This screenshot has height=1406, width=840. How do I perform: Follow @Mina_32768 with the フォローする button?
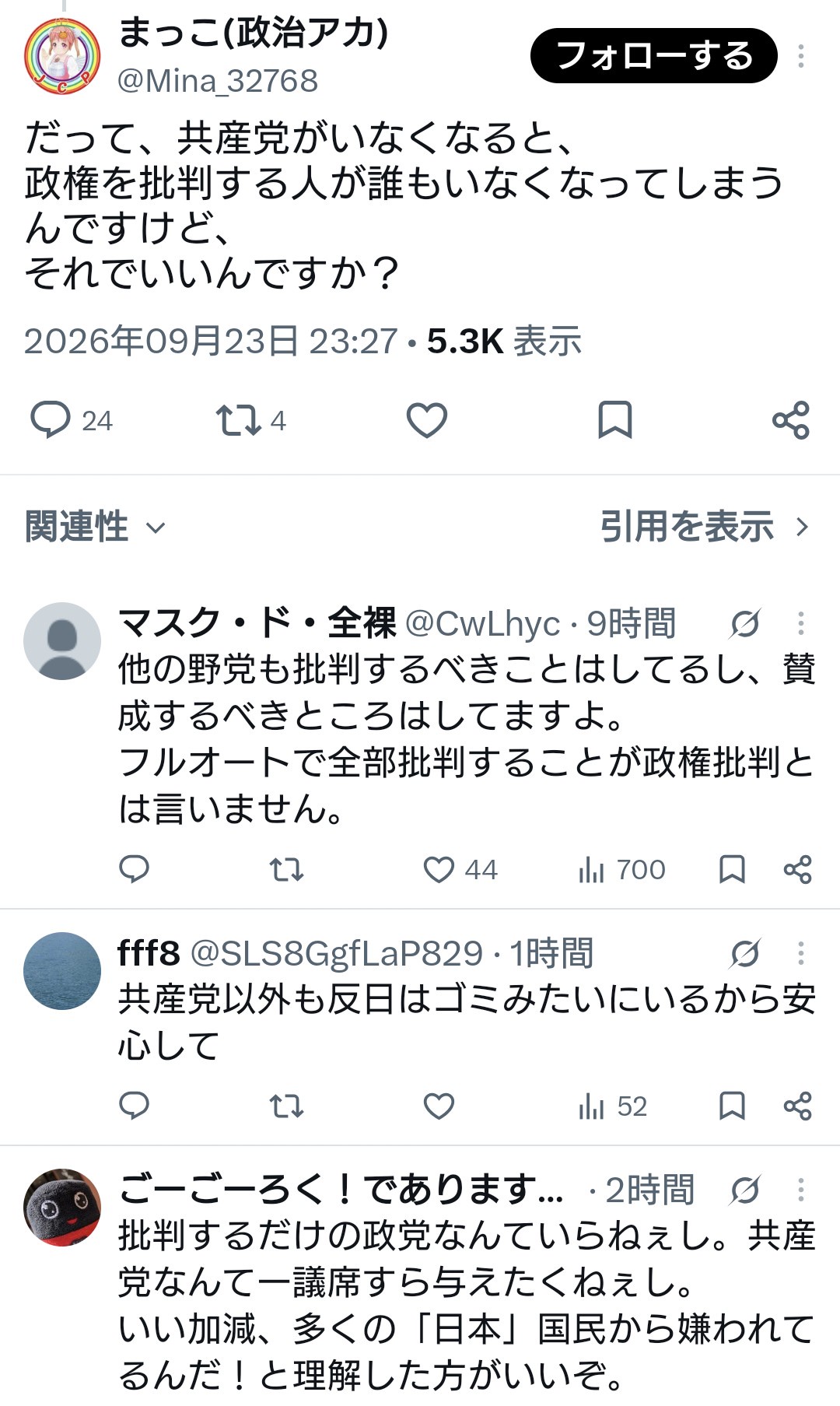coord(654,56)
